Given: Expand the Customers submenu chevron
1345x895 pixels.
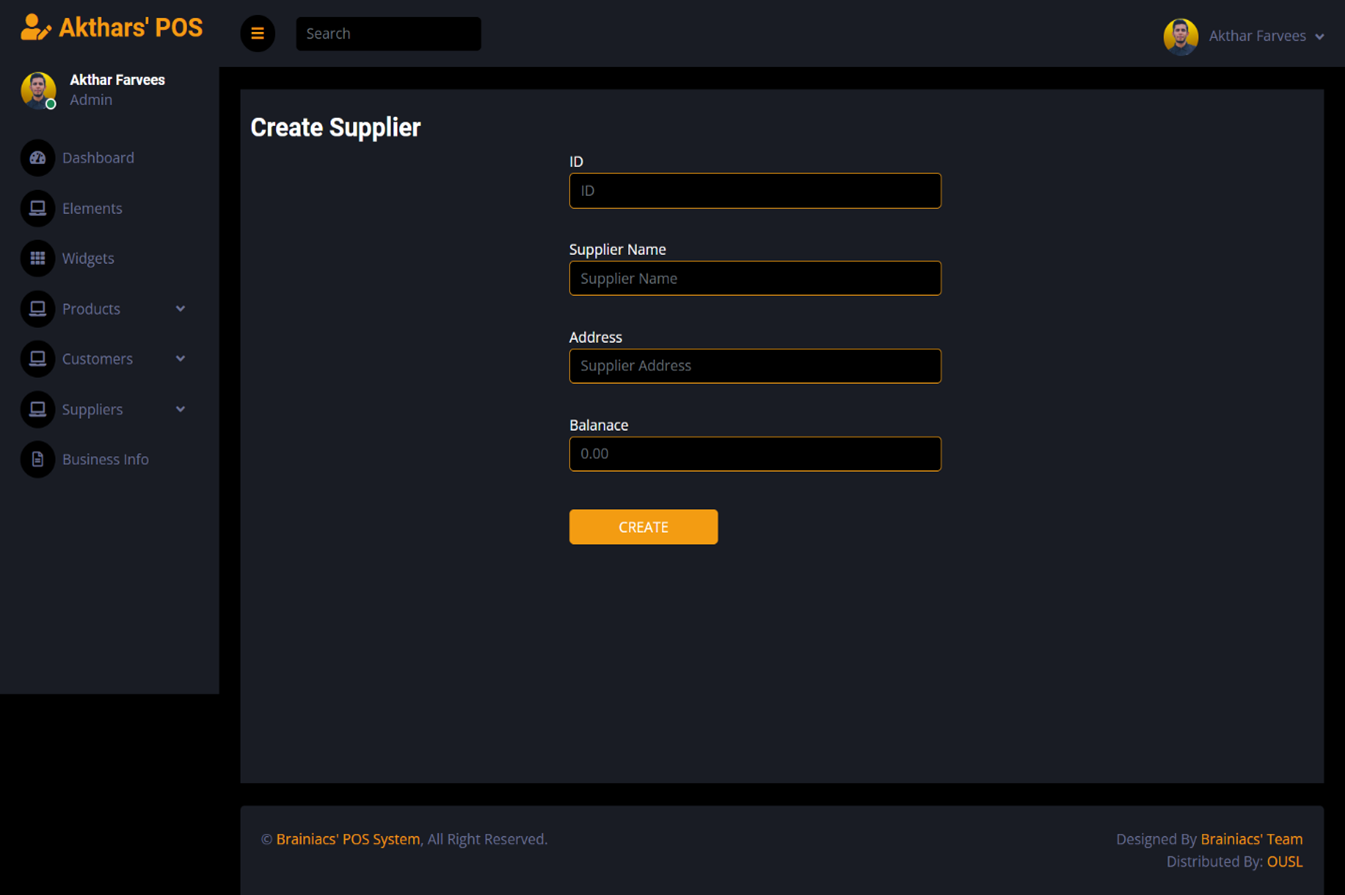Looking at the screenshot, I should click(180, 359).
